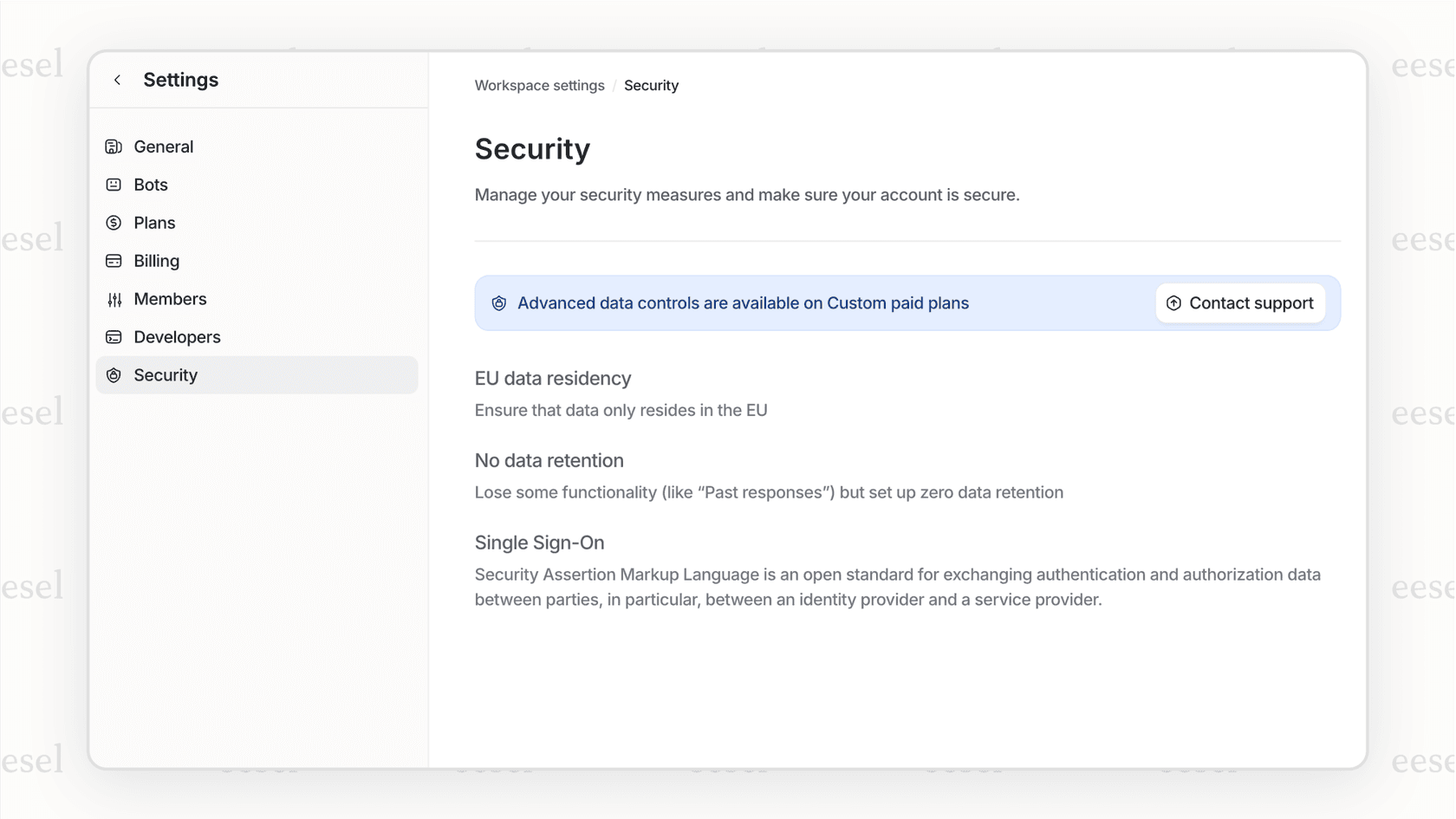Open the General settings page

pos(163,146)
